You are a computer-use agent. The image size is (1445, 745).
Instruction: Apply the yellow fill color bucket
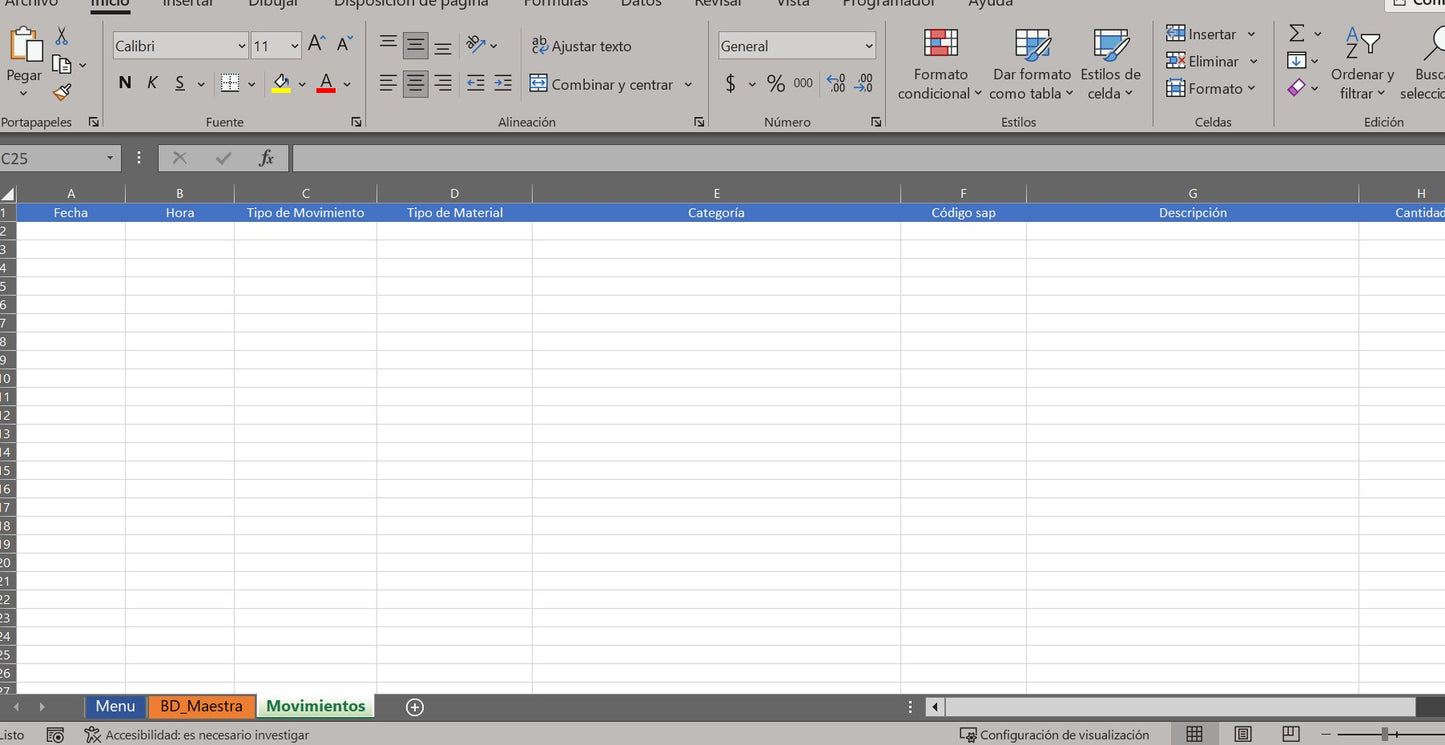click(281, 83)
